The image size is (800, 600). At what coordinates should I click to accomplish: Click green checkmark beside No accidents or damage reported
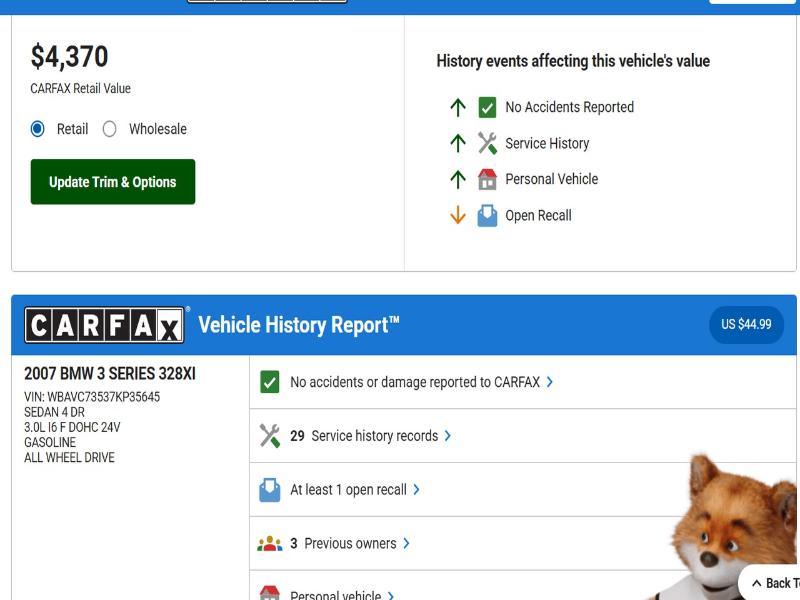click(x=269, y=382)
